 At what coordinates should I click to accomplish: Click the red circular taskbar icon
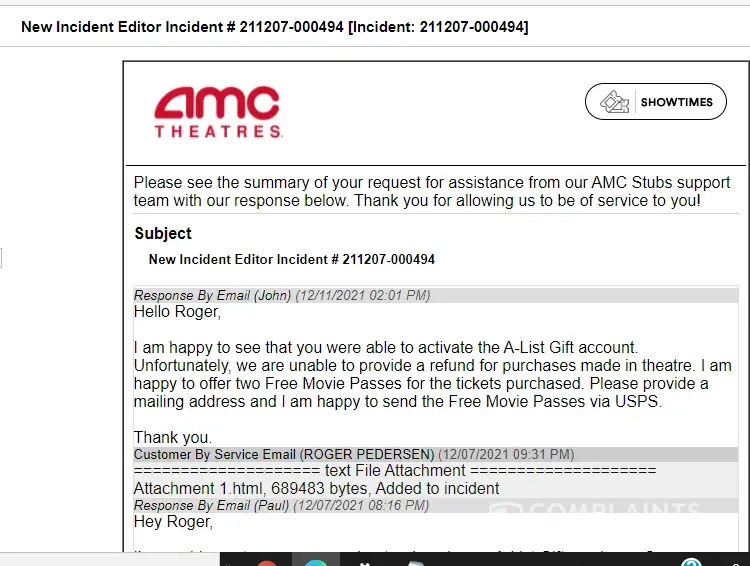[x=266, y=561]
